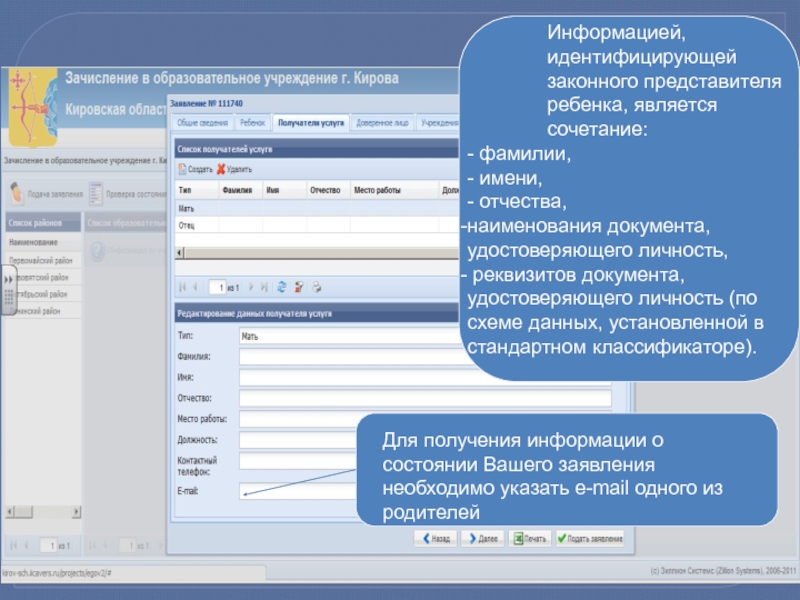The width and height of the screenshot is (800, 600).
Task: Switch to the Ребенок tab
Action: pos(253,123)
